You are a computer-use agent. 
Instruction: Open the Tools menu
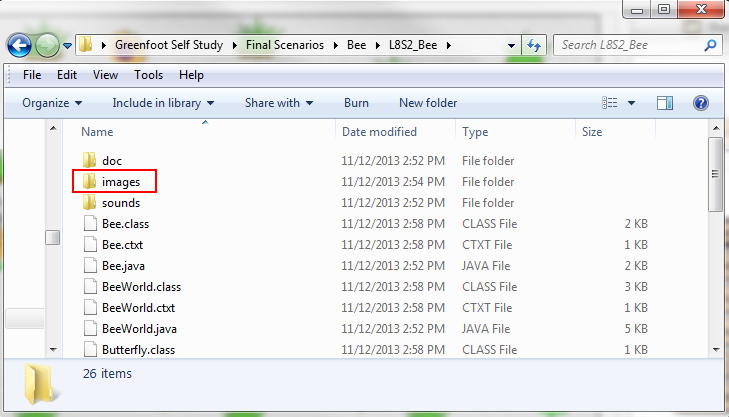click(x=148, y=75)
